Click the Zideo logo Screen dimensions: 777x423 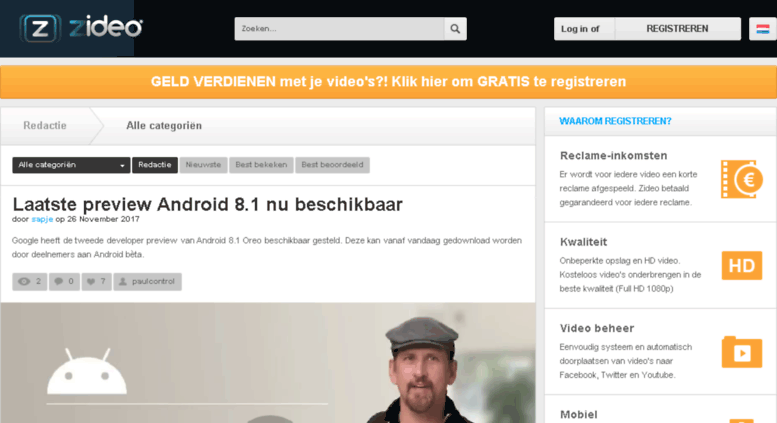pyautogui.click(x=81, y=28)
